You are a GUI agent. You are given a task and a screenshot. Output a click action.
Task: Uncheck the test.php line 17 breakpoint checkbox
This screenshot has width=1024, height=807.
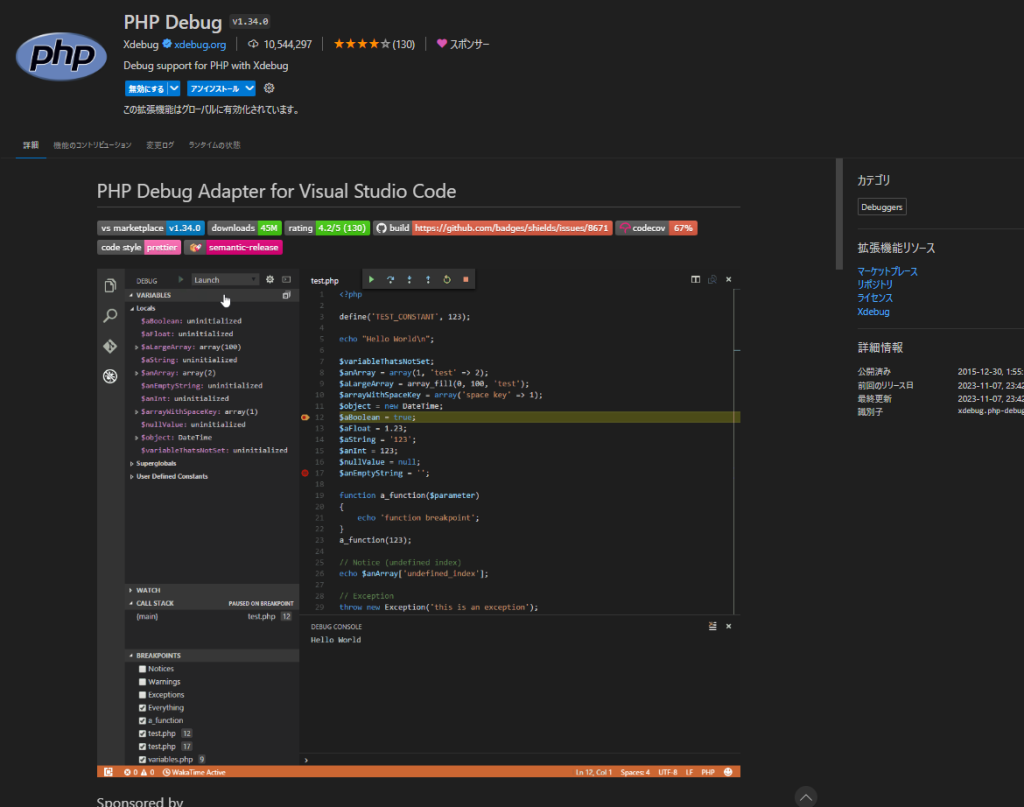(x=142, y=746)
